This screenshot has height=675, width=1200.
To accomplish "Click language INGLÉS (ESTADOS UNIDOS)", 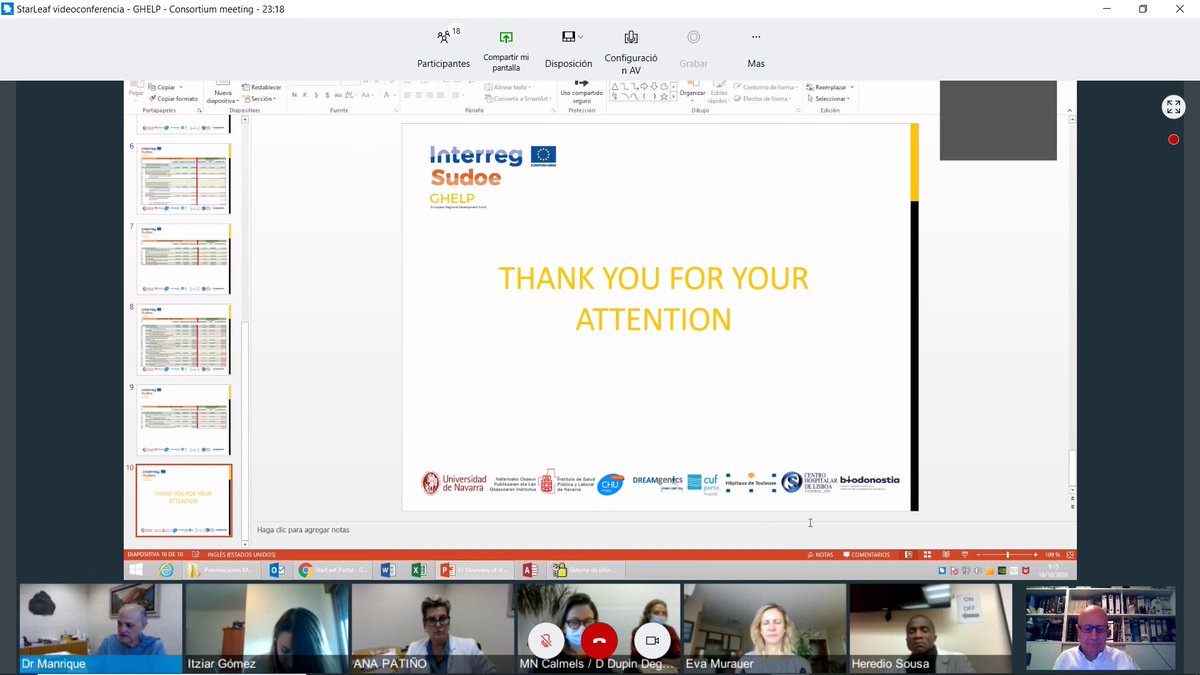I will pos(242,554).
